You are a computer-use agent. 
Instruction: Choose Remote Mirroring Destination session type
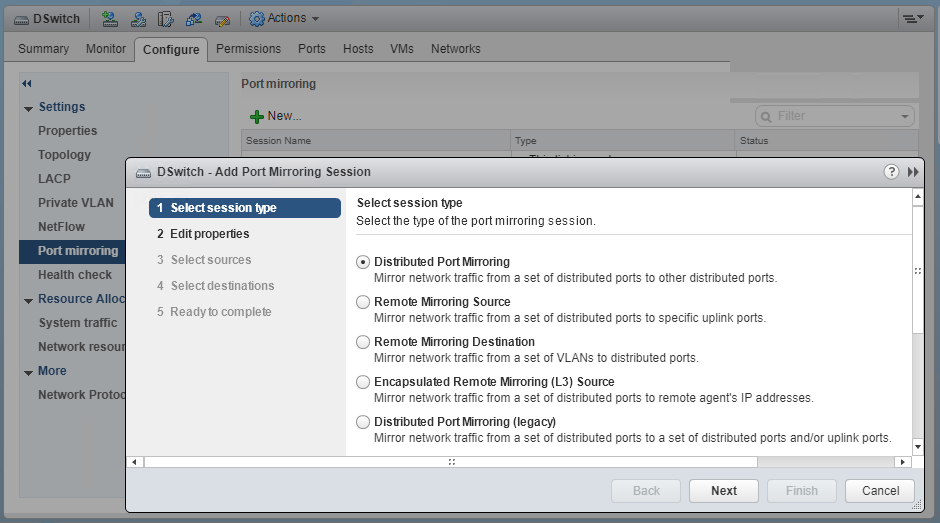[x=363, y=342]
